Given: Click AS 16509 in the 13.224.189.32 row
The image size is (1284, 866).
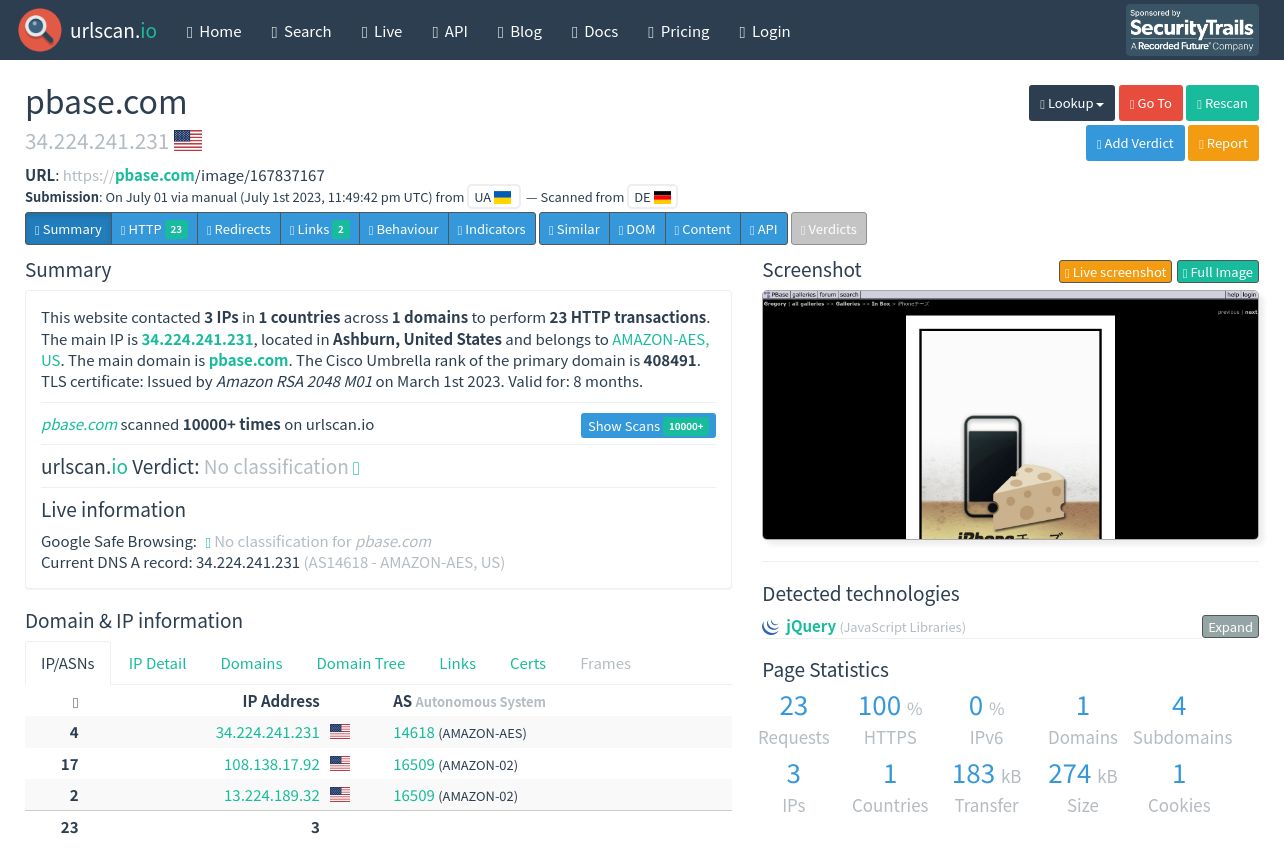Looking at the screenshot, I should 414,795.
